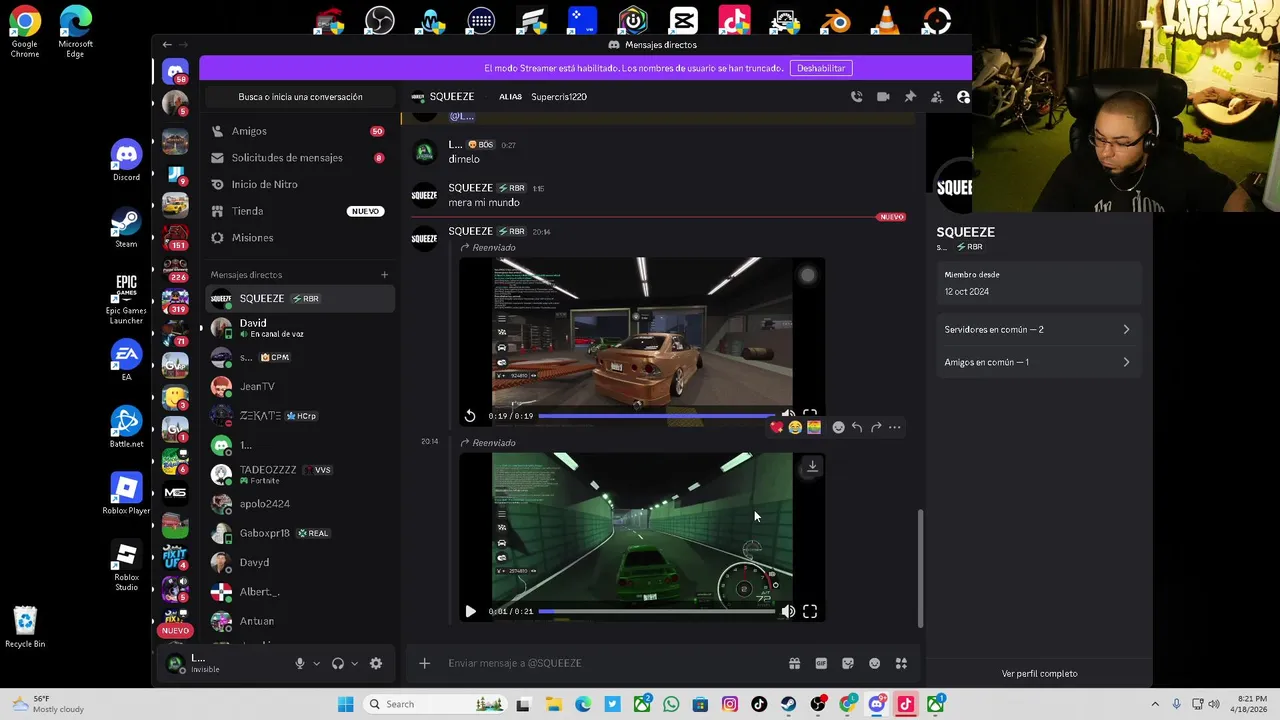Click the chat scrollbar thumb
1280x720 pixels.
920,567
